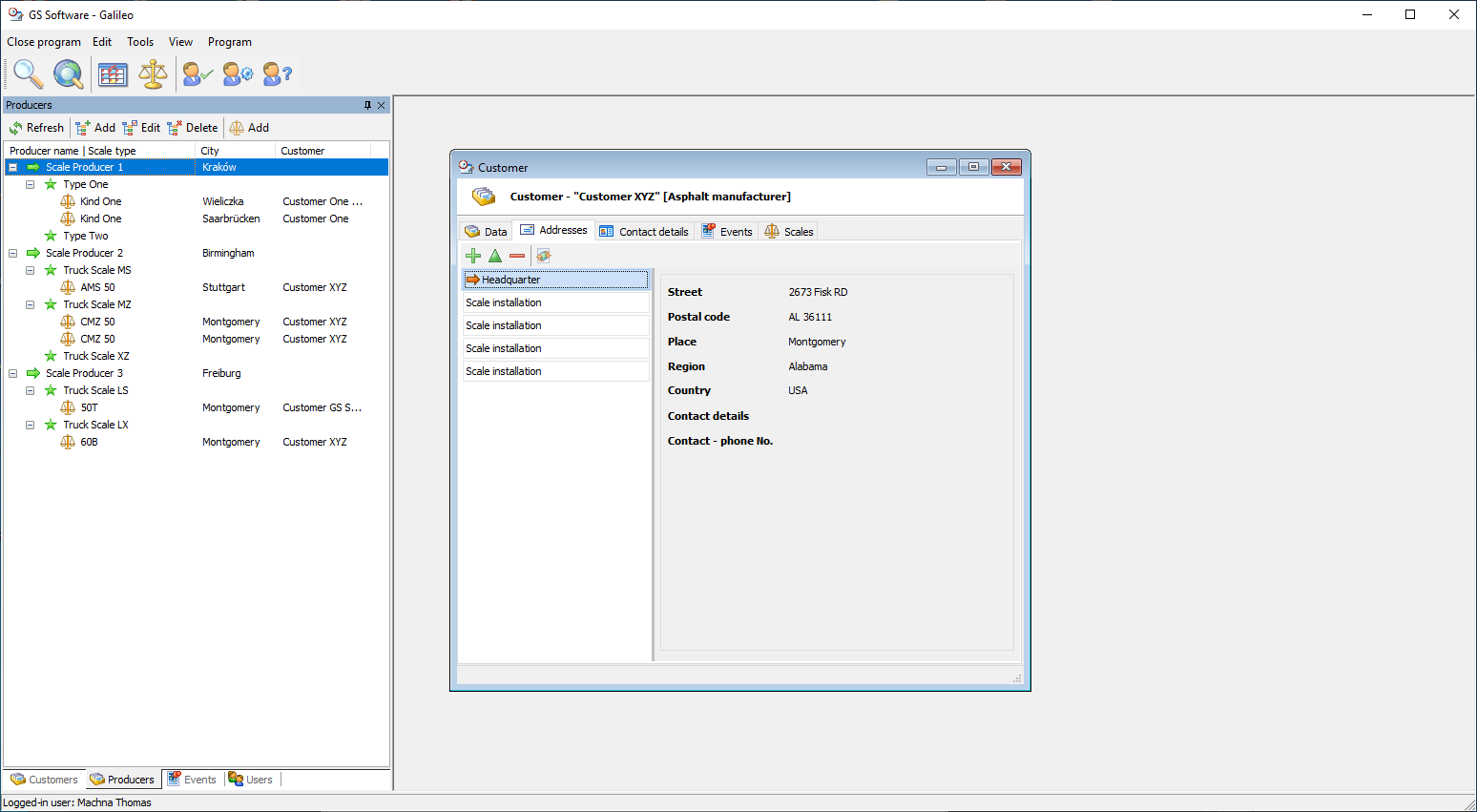The height and width of the screenshot is (812, 1477).
Task: Collapse the Truck Scale MZ node
Action: (x=31, y=304)
